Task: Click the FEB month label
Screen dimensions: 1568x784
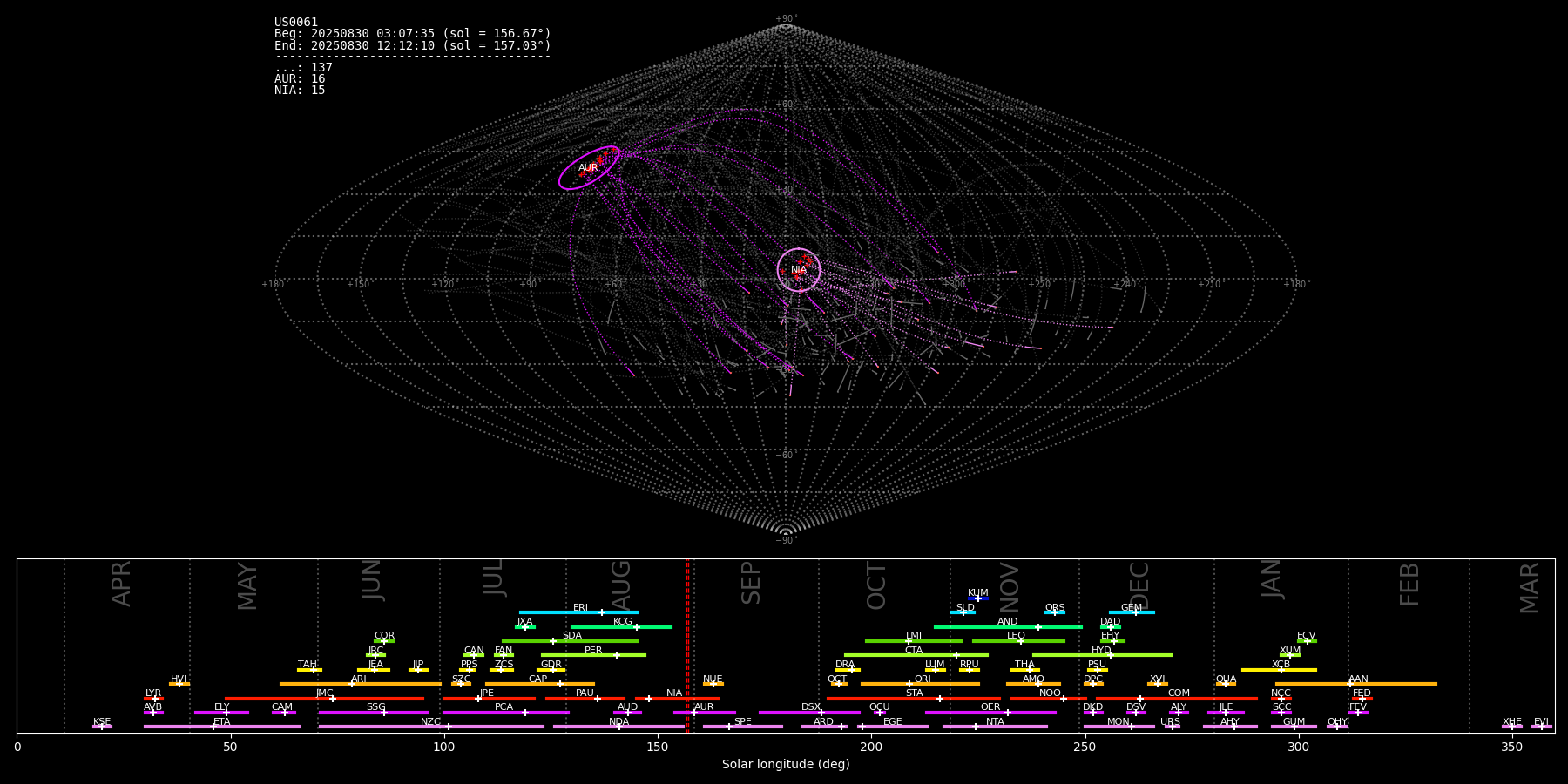Action: (x=1409, y=584)
